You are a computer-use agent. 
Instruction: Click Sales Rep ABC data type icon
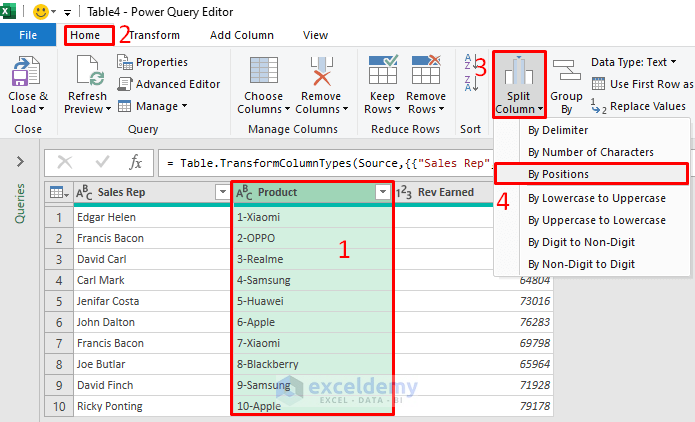(84, 192)
